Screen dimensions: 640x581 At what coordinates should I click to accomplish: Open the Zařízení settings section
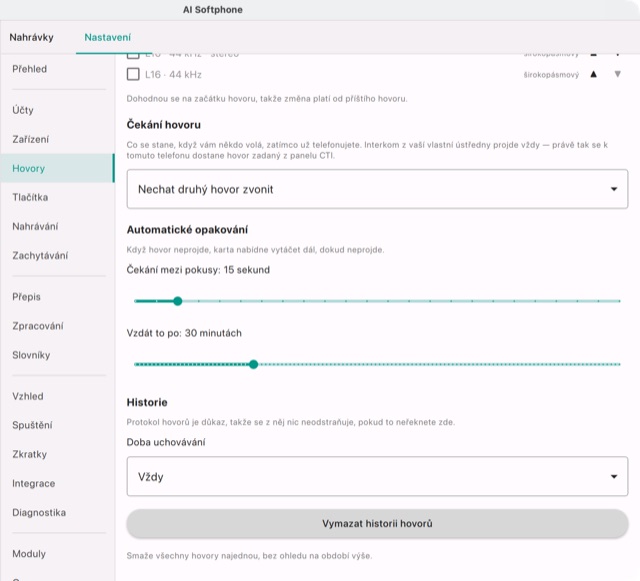pos(57,139)
